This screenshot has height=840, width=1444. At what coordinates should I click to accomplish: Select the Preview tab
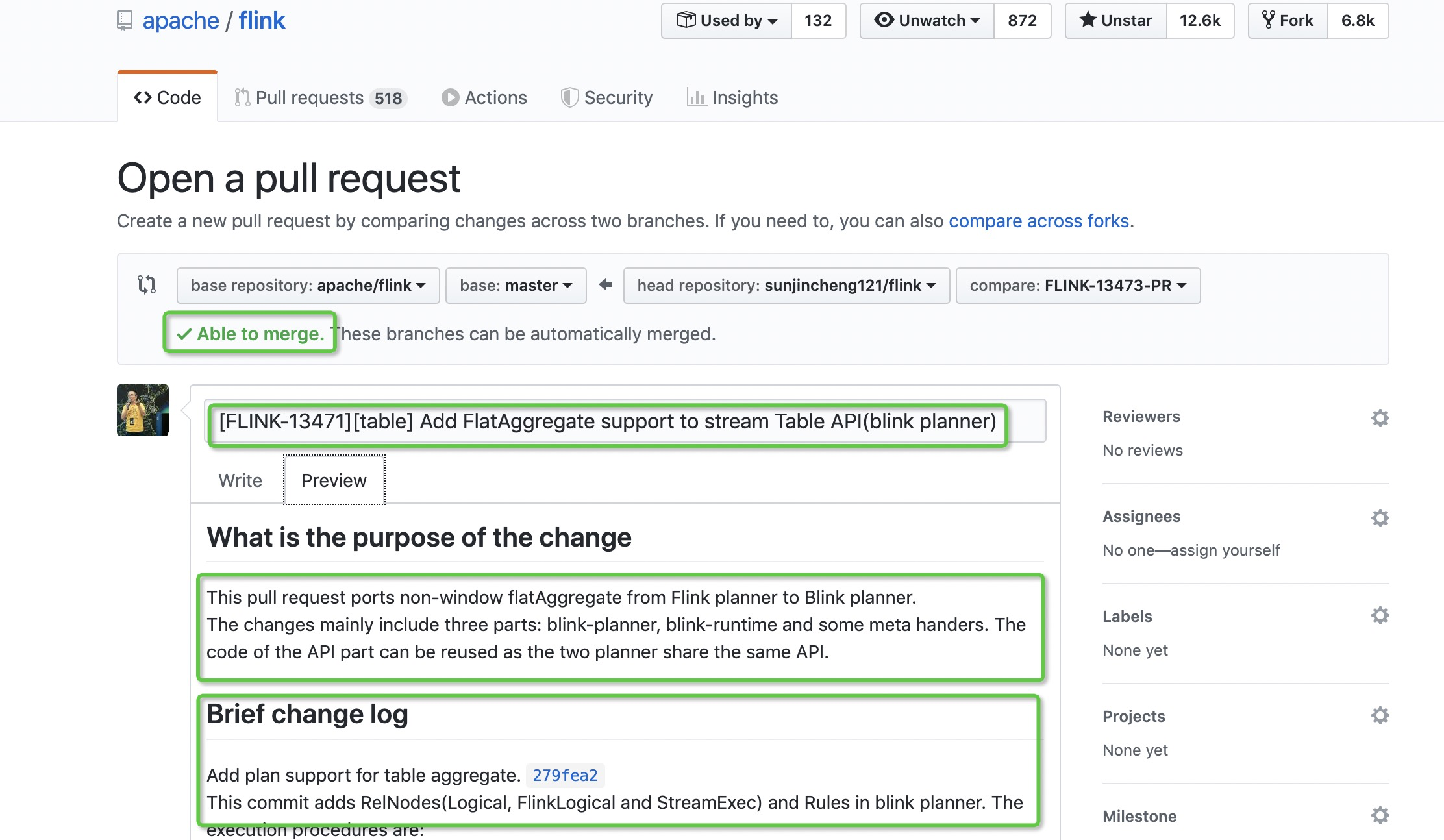pos(334,480)
